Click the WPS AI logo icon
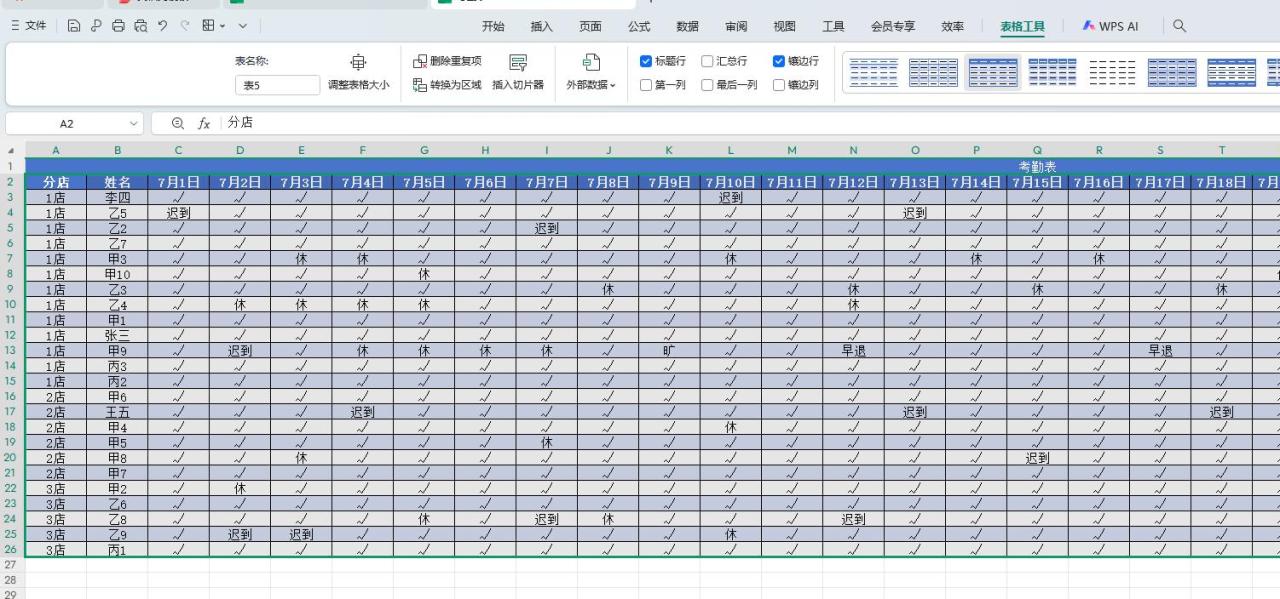The height and width of the screenshot is (599, 1280). 1089,26
